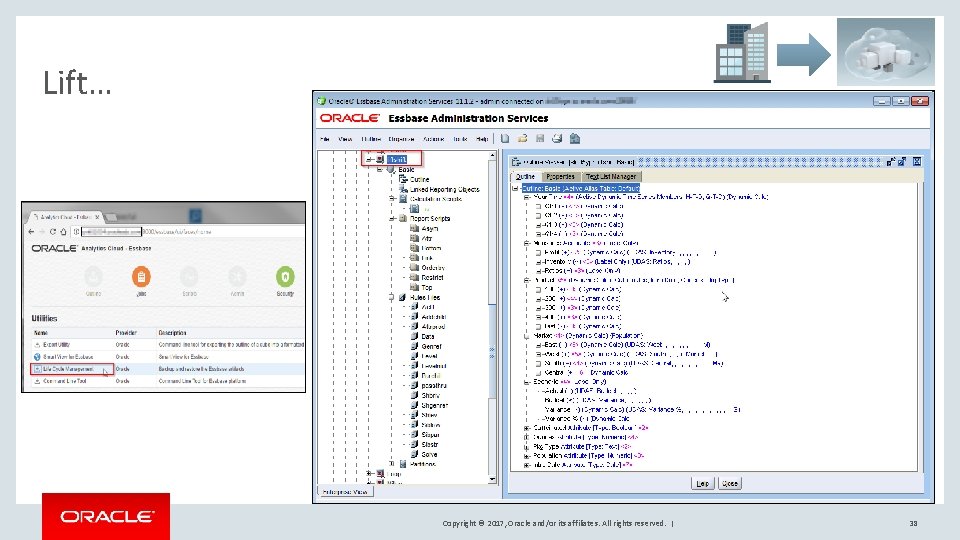
Task: Collapse the Market dimension in outline
Action: [527, 336]
